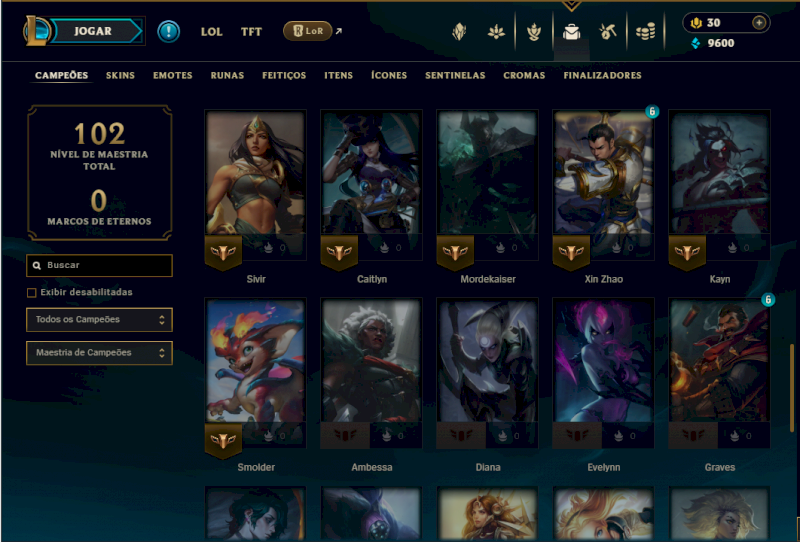The width and height of the screenshot is (800, 542).
Task: Click Sivir's mastery crest emblem
Action: click(x=223, y=252)
